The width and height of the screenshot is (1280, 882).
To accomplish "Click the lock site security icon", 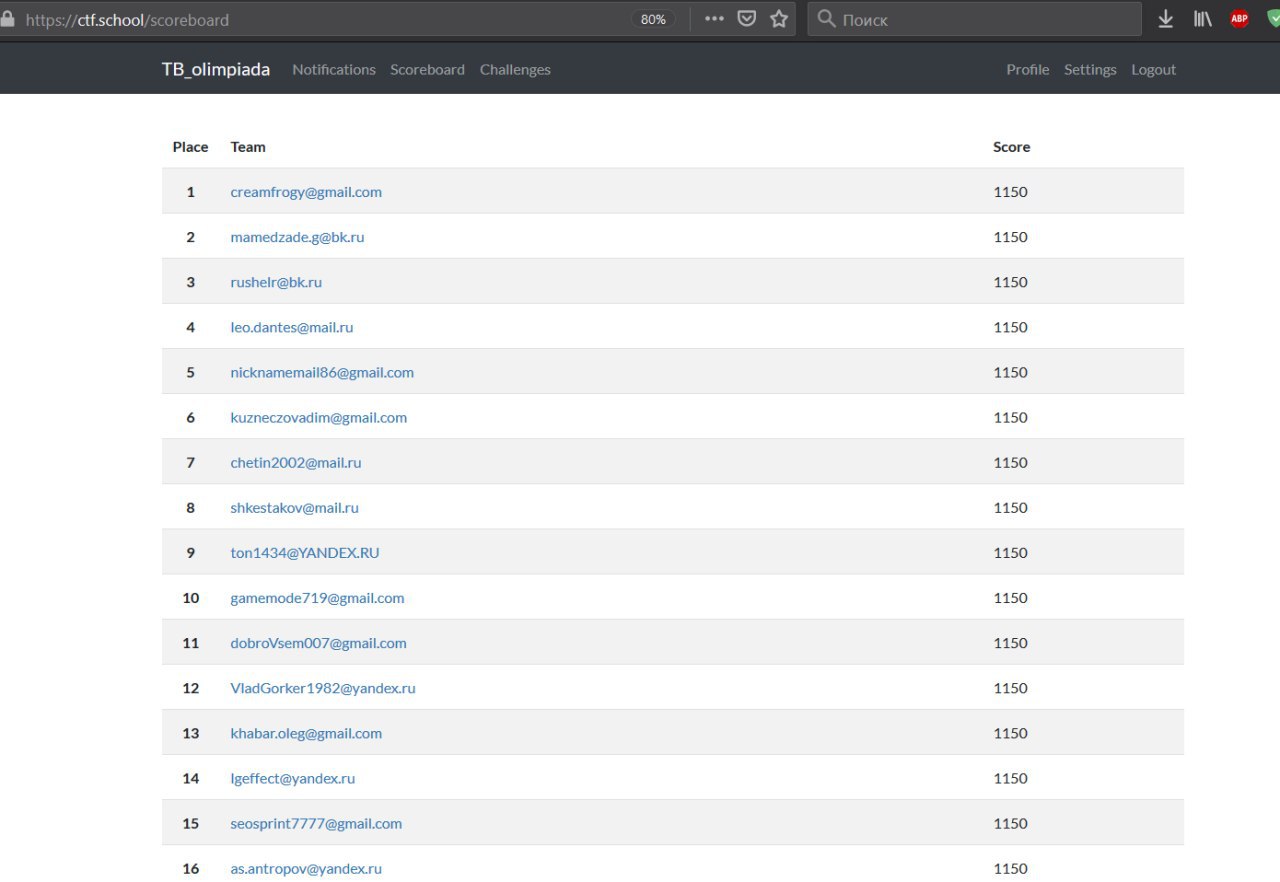I will coord(8,19).
